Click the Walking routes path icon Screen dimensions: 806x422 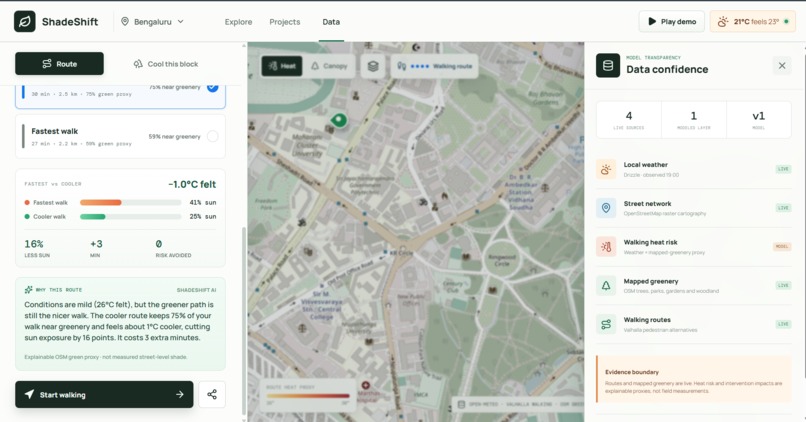[606, 324]
